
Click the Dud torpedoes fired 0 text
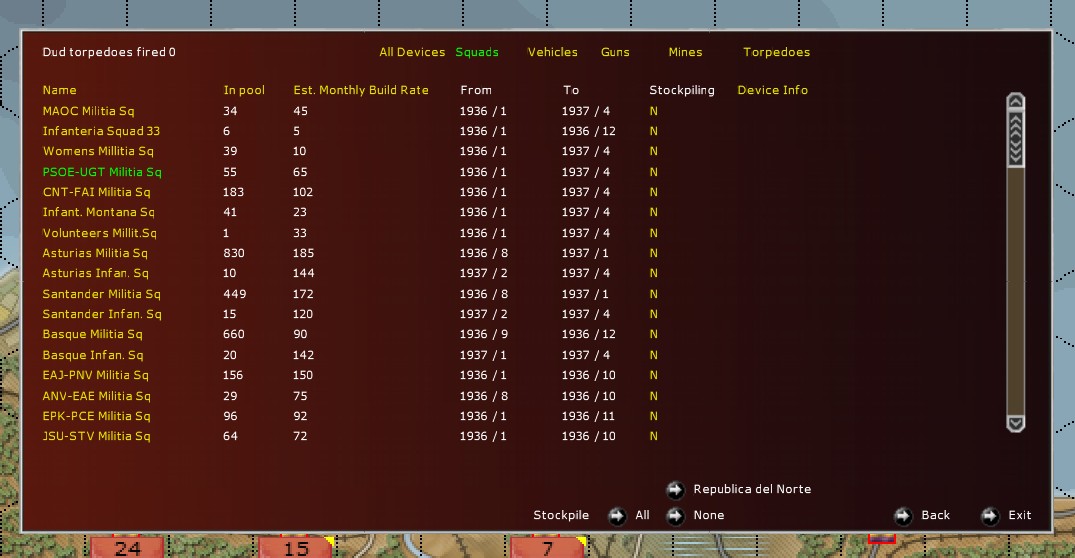pos(109,52)
